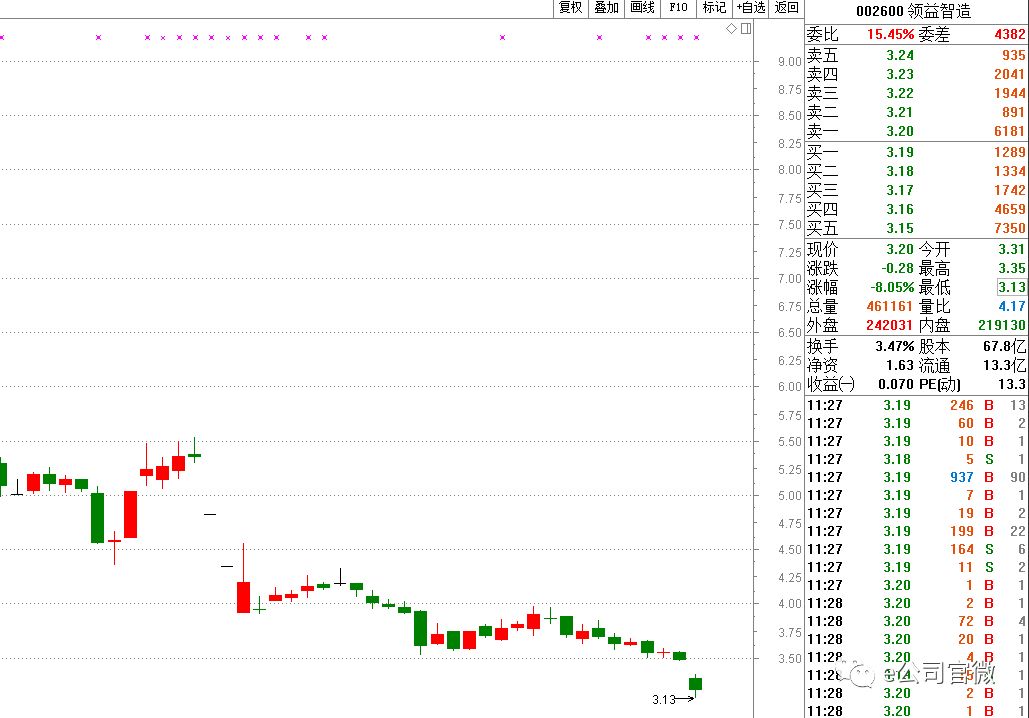
Task: Click the 股本 67.8亿 value
Action: point(1004,346)
